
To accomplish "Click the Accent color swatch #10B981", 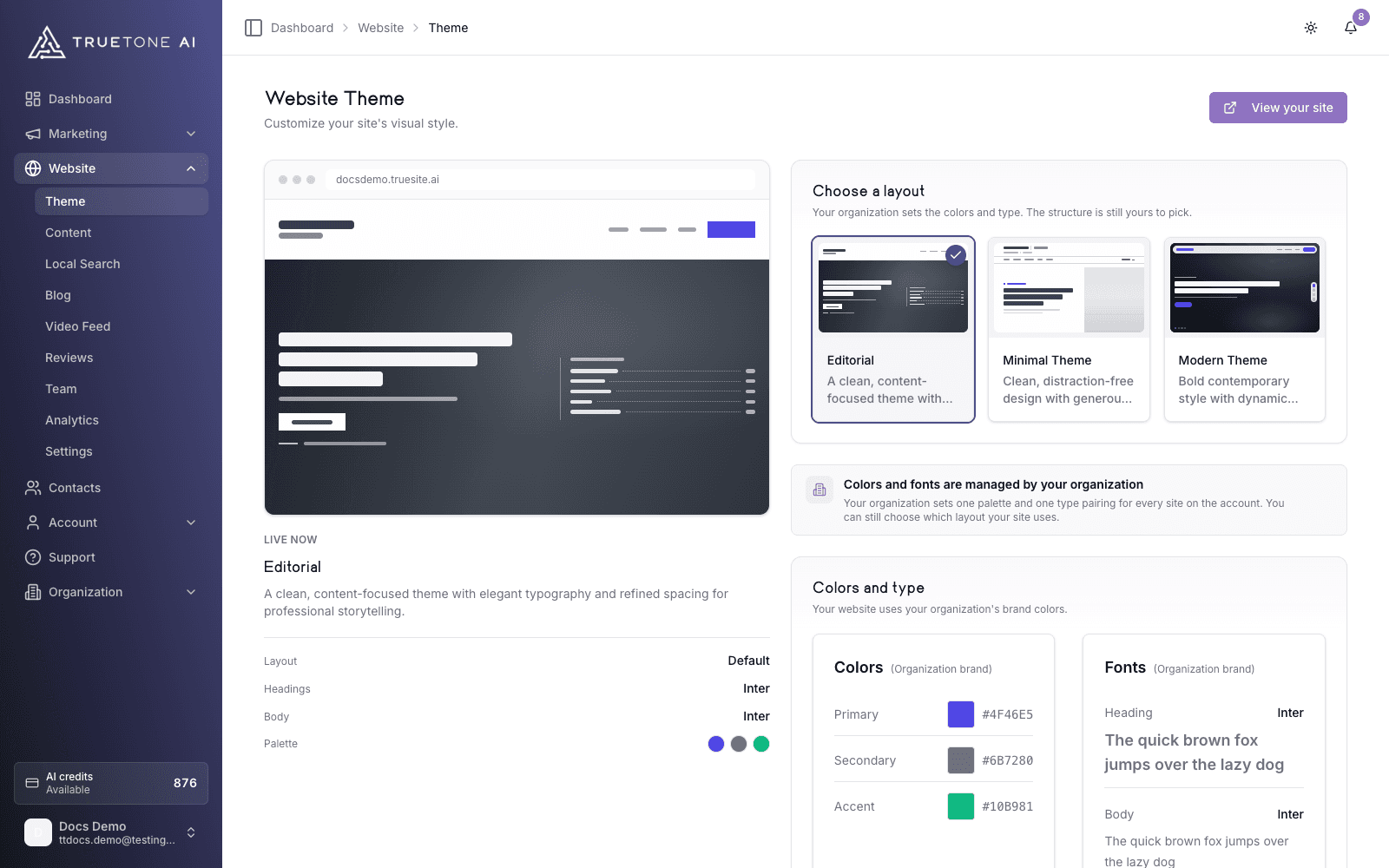I will 961,806.
